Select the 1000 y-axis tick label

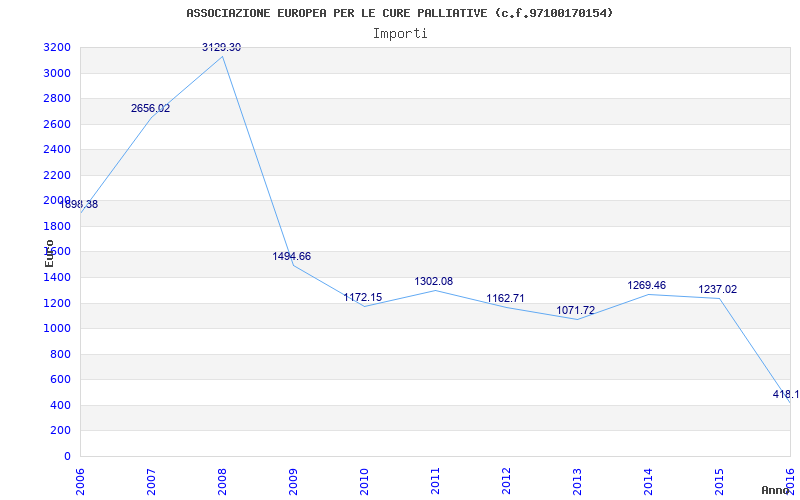(x=57, y=329)
